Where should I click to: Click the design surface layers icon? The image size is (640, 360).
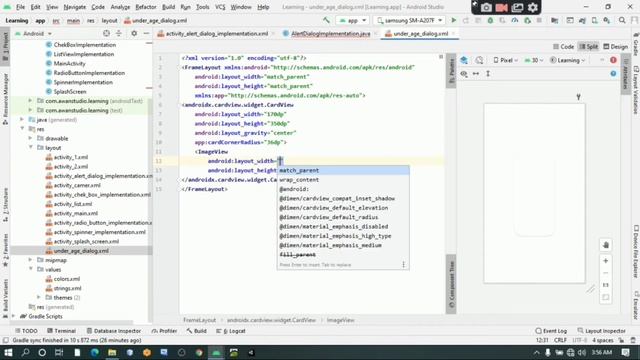(464, 60)
